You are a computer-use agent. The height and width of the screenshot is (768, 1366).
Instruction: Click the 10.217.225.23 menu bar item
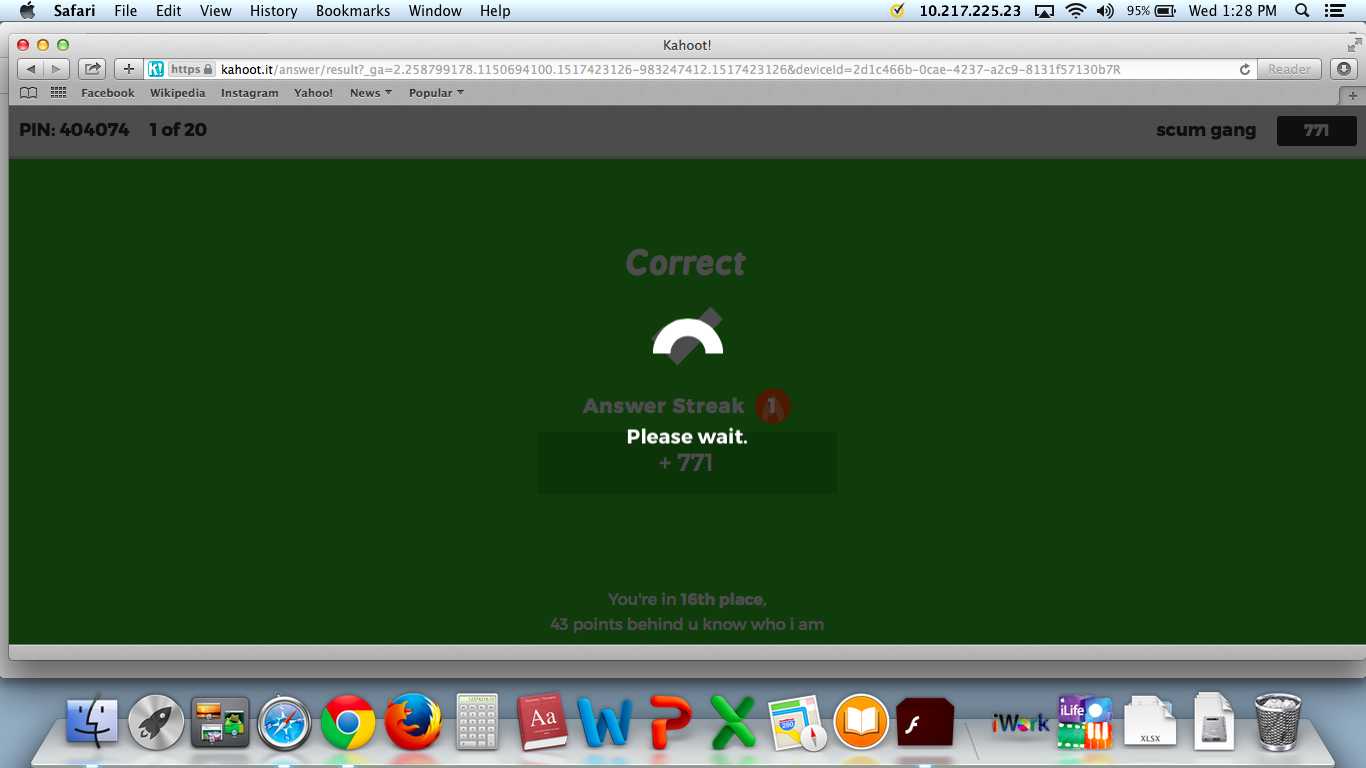pos(970,11)
